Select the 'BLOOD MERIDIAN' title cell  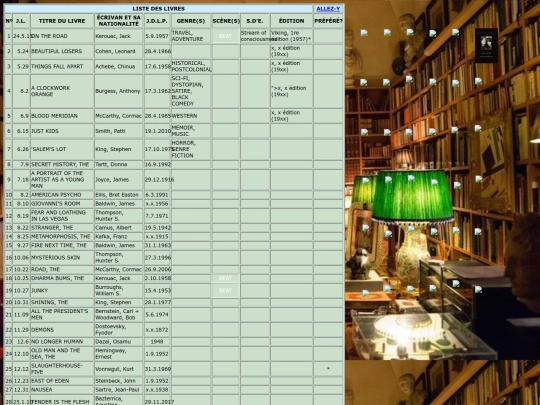coord(62,116)
